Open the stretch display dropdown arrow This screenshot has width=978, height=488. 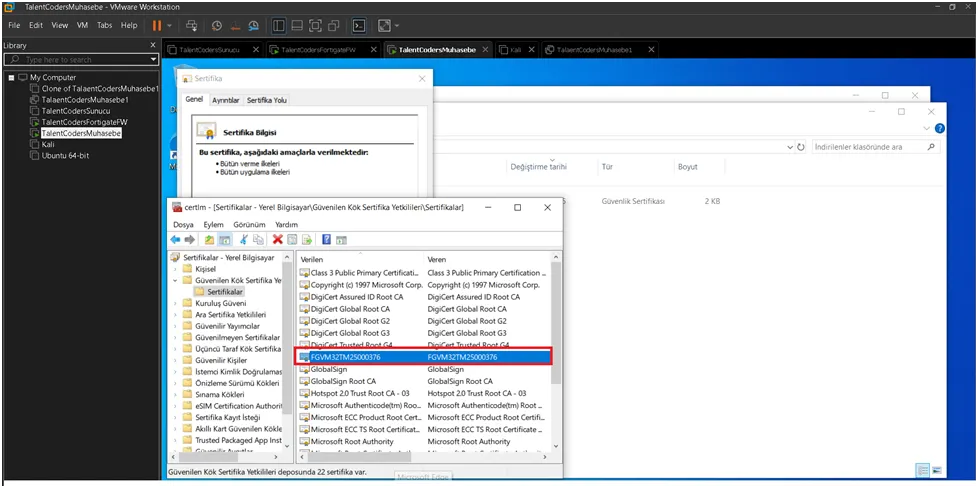pyautogui.click(x=396, y=26)
